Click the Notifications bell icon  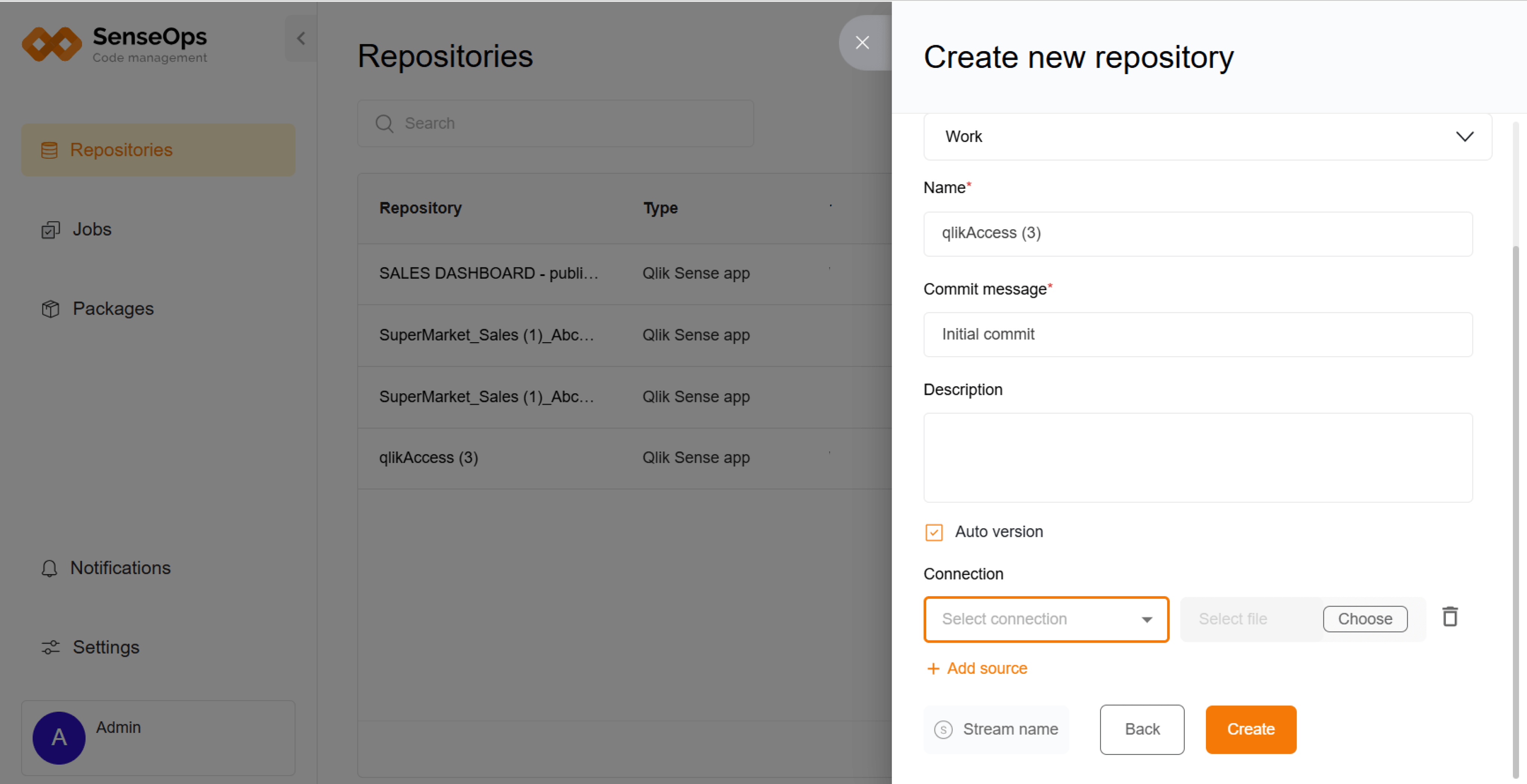point(49,568)
